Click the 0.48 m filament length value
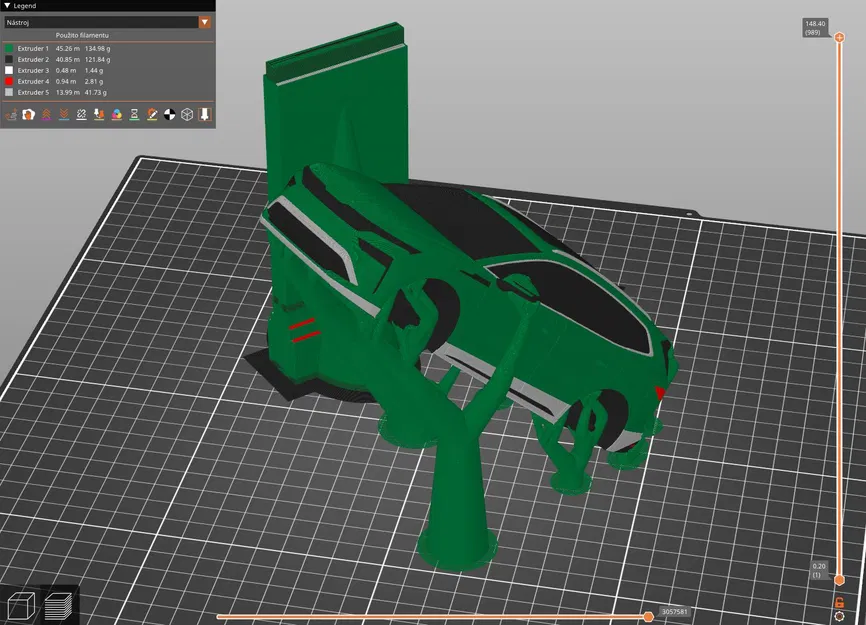 coord(66,71)
